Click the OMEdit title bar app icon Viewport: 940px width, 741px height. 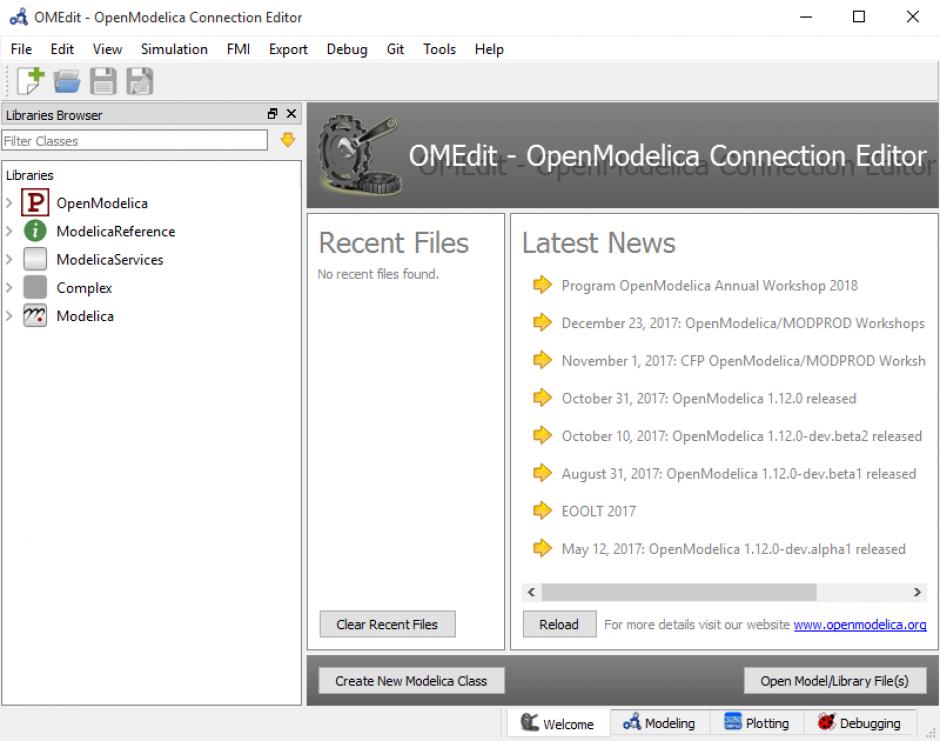click(19, 17)
